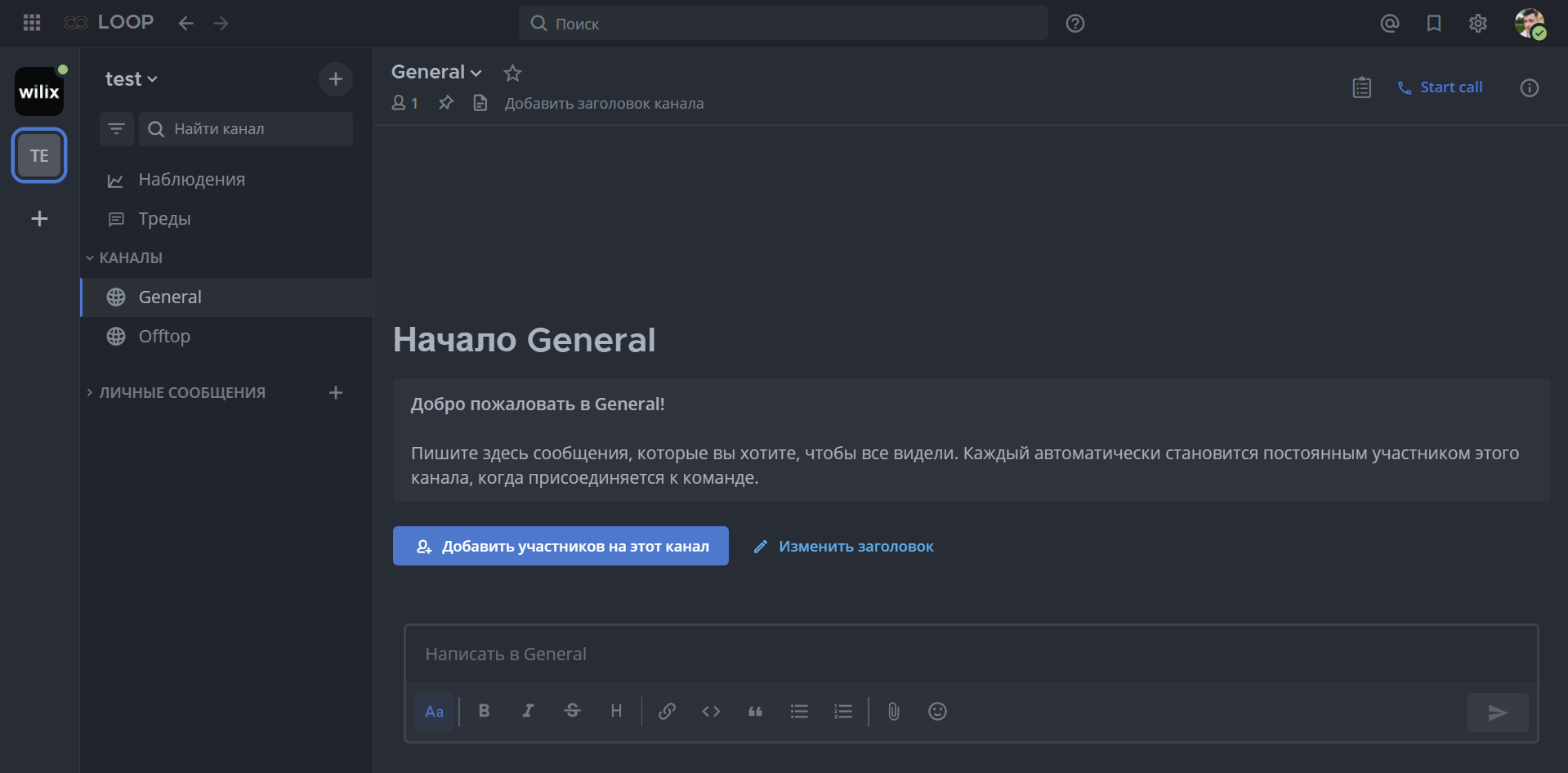Open pinned messages pin icon

[445, 103]
